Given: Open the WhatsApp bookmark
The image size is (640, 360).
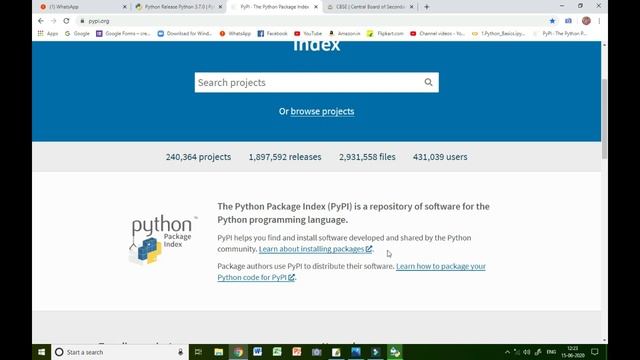Looking at the screenshot, I should pyautogui.click(x=235, y=33).
